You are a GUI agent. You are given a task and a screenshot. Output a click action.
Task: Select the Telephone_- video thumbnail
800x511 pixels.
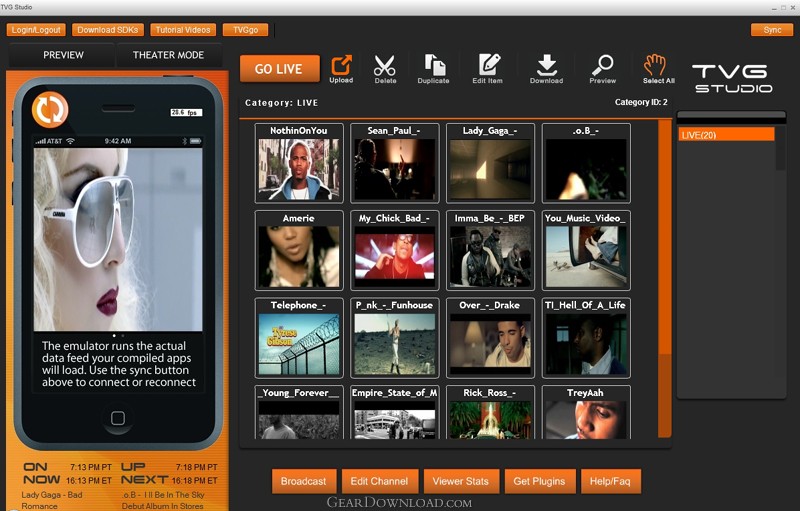pyautogui.click(x=299, y=338)
